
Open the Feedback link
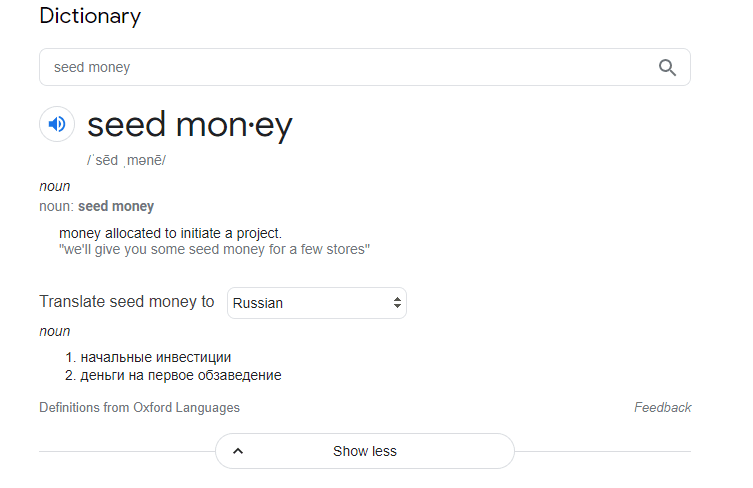point(662,408)
